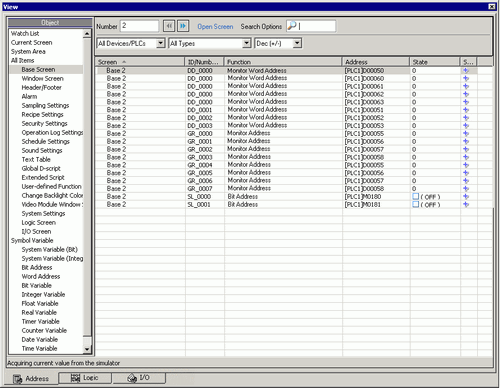
Task: Select Bit Address in Object list
Action: point(37,267)
